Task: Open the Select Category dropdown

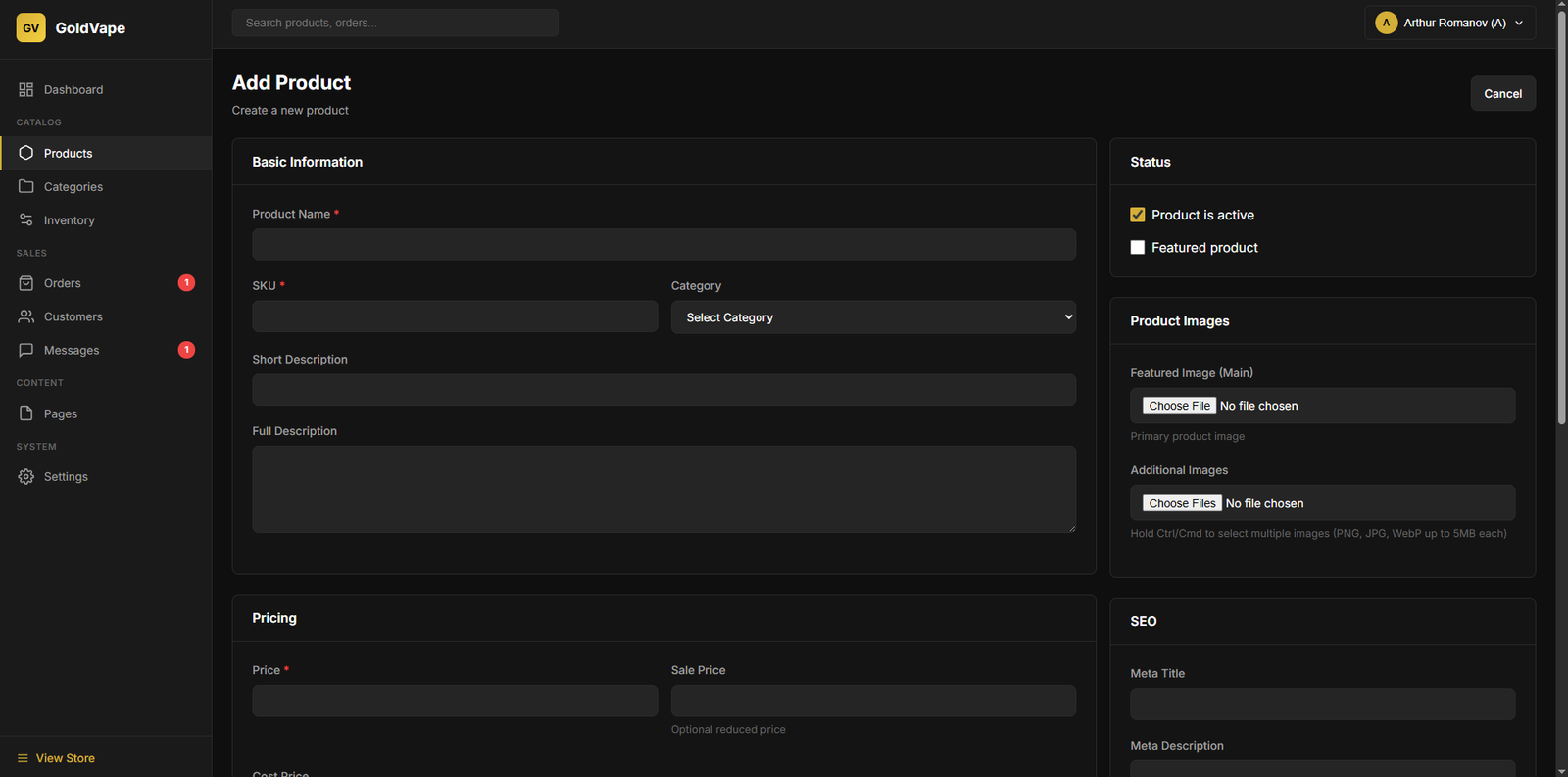Action: [x=872, y=317]
